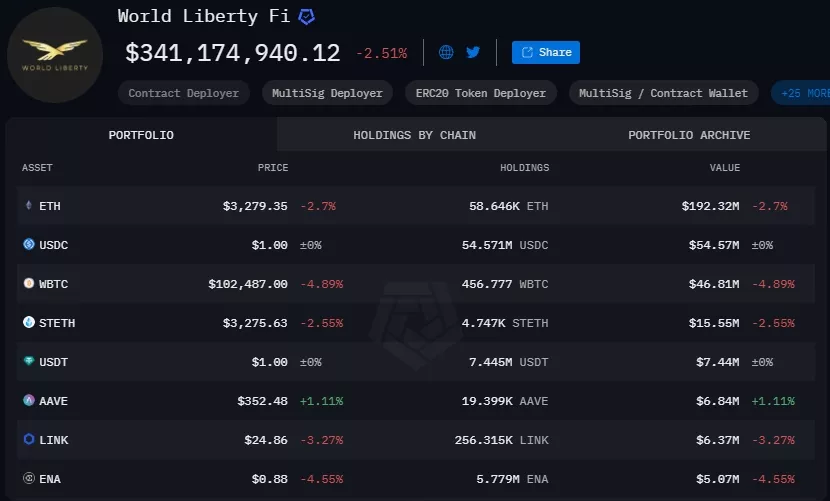This screenshot has height=501, width=830.
Task: Open the Twitter bird icon
Action: [473, 52]
